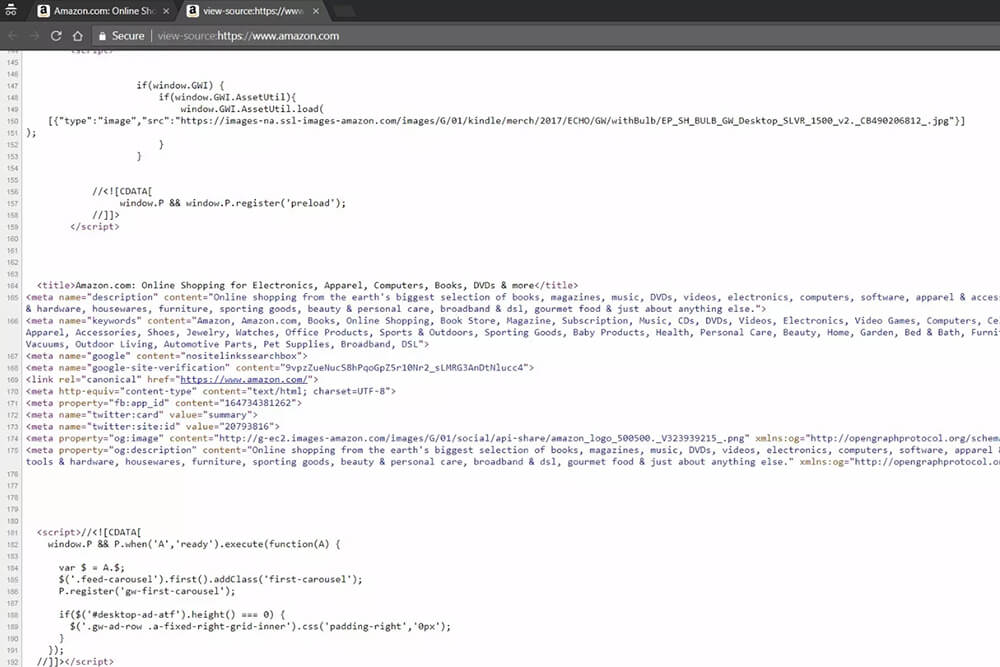Click the og:image meta property line
This screenshot has height=667, width=1000.
[x=513, y=439]
